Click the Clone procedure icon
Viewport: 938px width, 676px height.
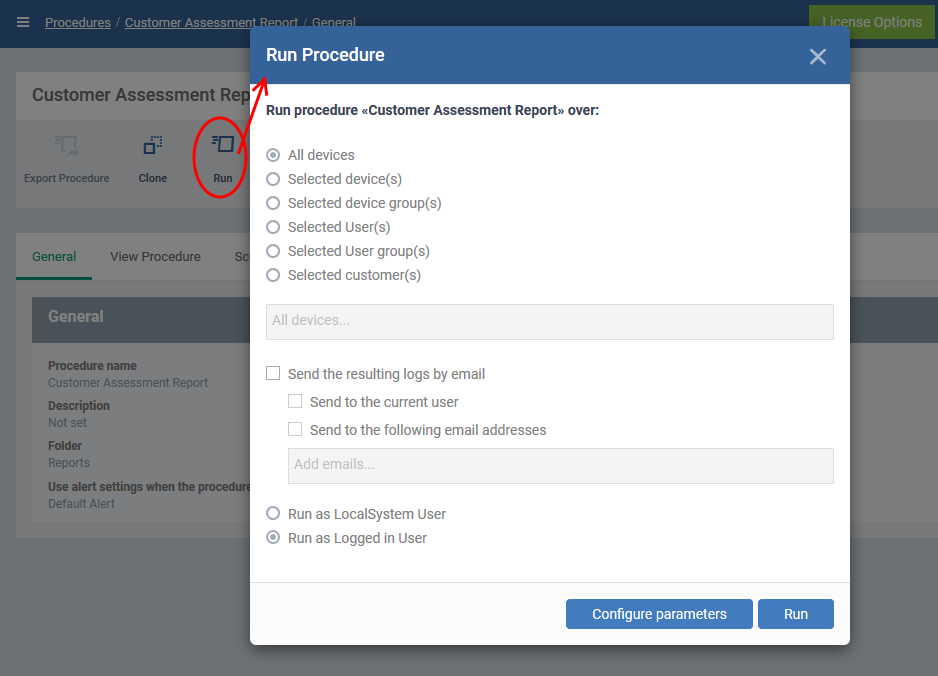[x=153, y=145]
